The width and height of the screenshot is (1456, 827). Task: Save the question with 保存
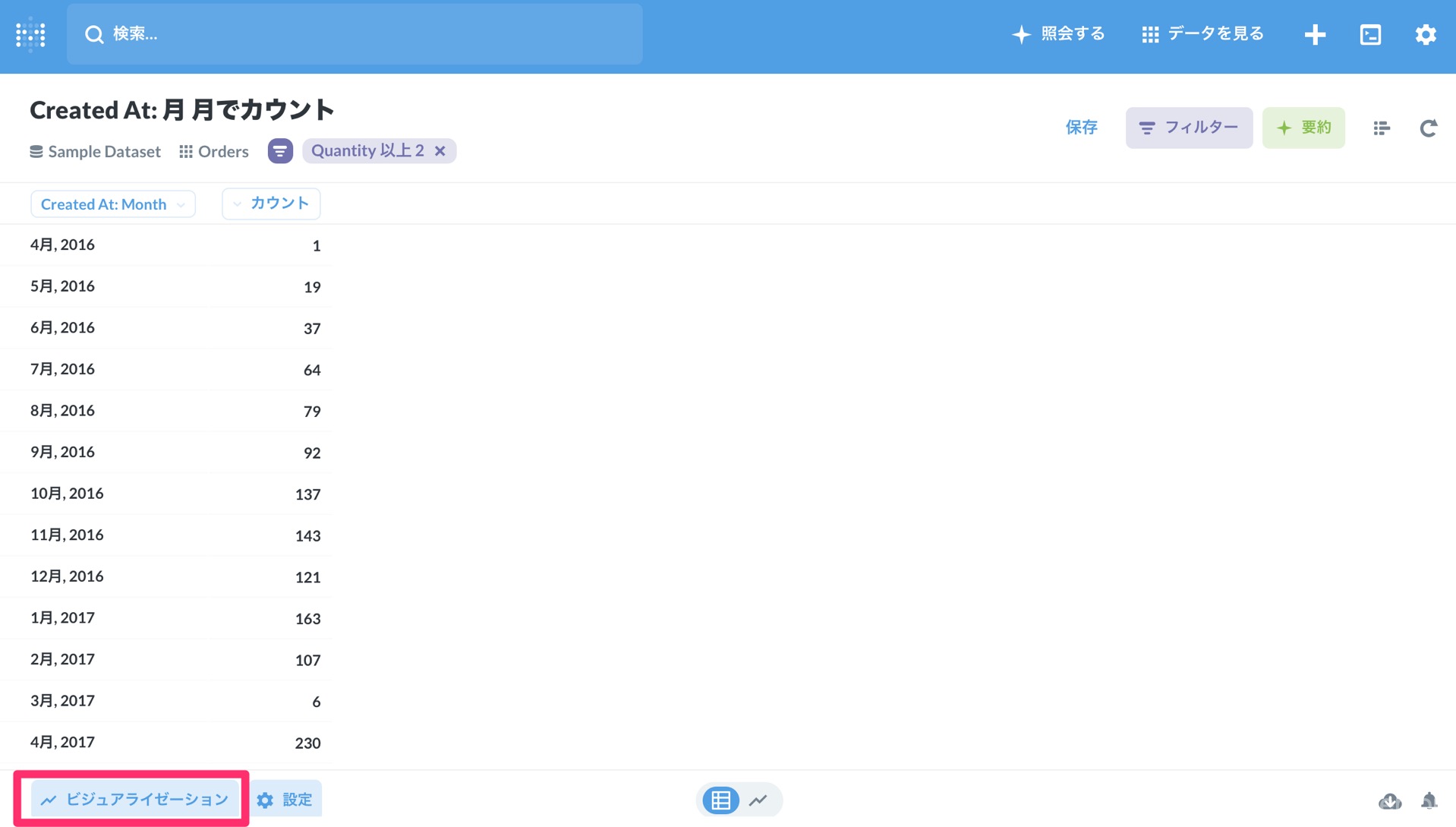pos(1081,128)
